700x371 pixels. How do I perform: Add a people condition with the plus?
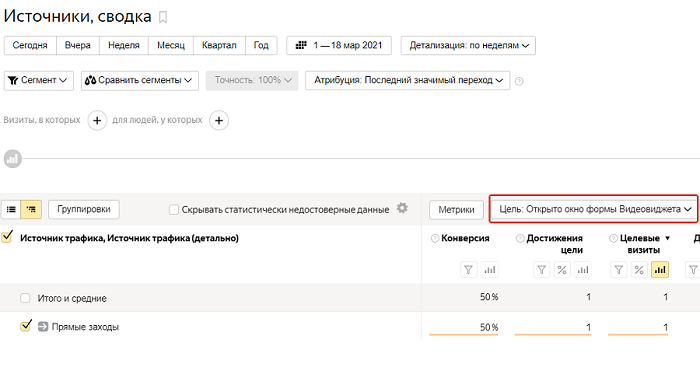click(219, 121)
